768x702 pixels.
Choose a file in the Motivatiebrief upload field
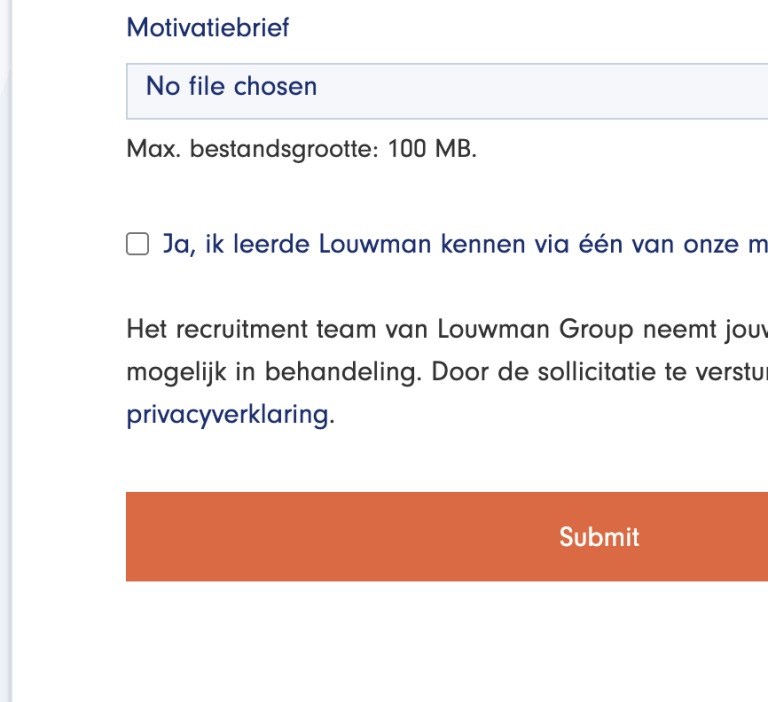(447, 91)
